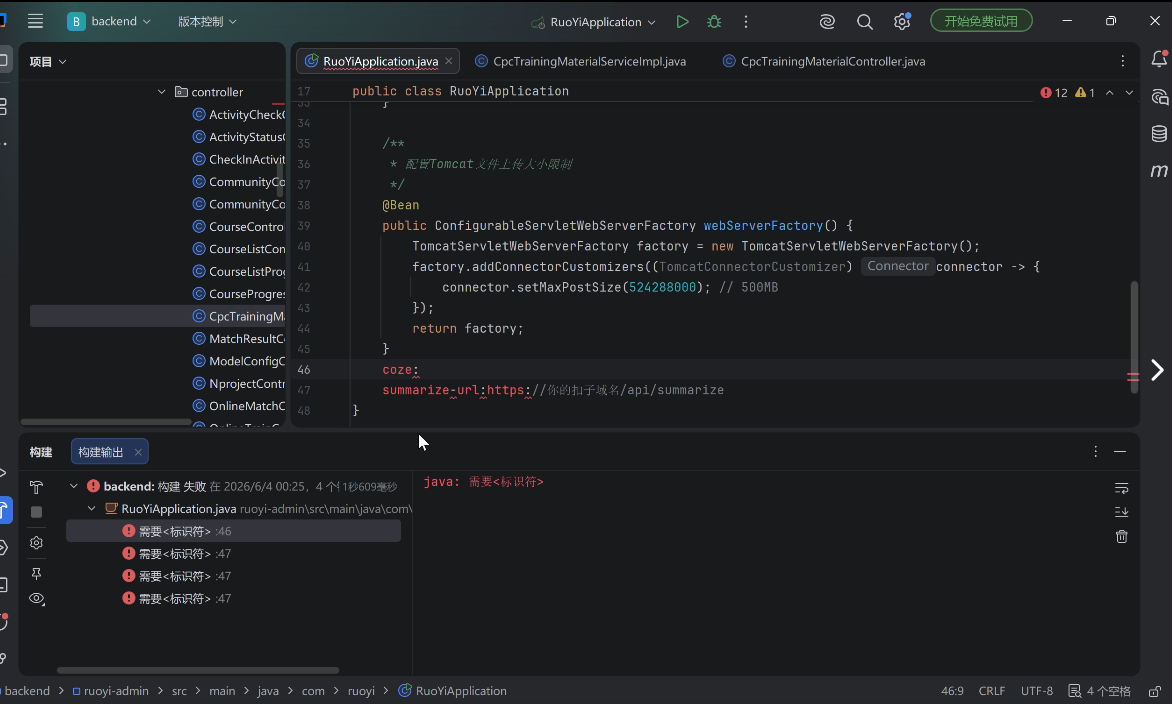Switch to CpcTrainingMaterialController.java tab
Screen dimensions: 1172x704
824,61
